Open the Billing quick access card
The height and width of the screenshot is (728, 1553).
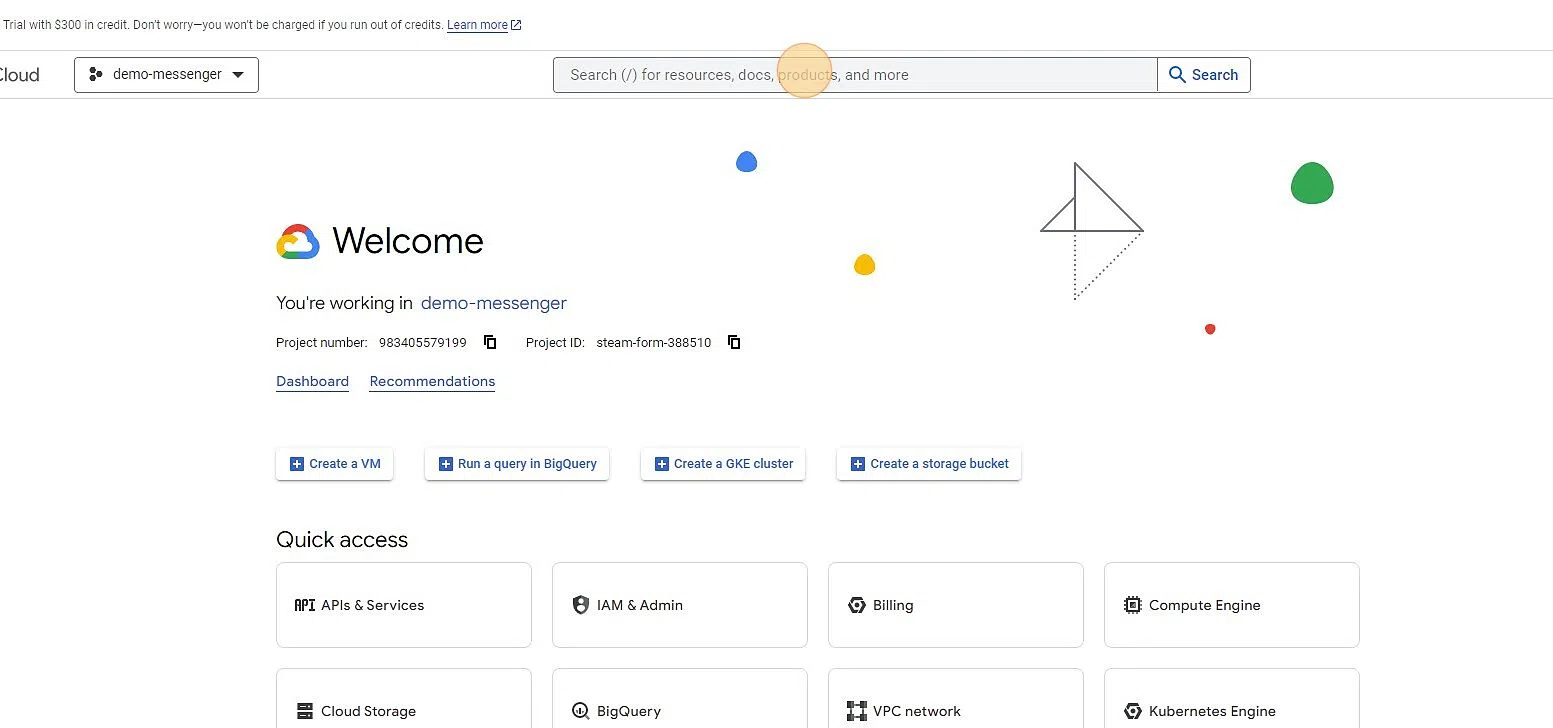(x=956, y=605)
